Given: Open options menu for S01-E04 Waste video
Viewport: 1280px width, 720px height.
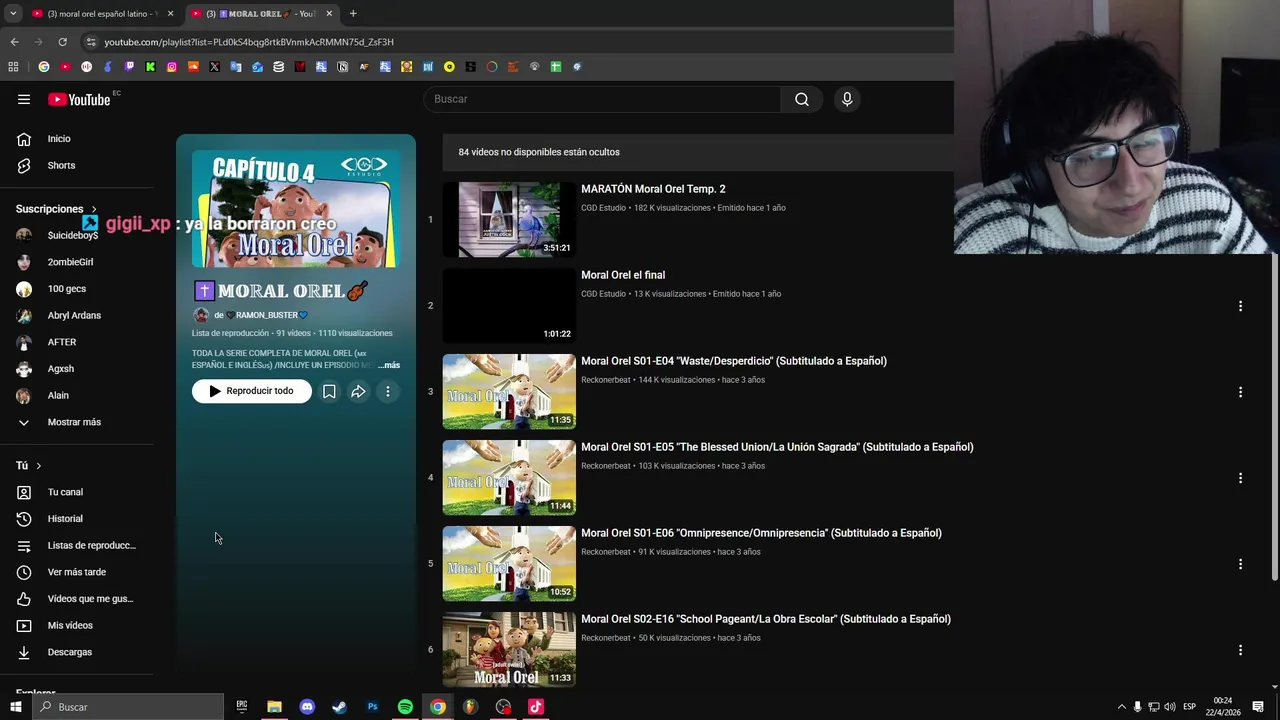Looking at the screenshot, I should point(1240,392).
